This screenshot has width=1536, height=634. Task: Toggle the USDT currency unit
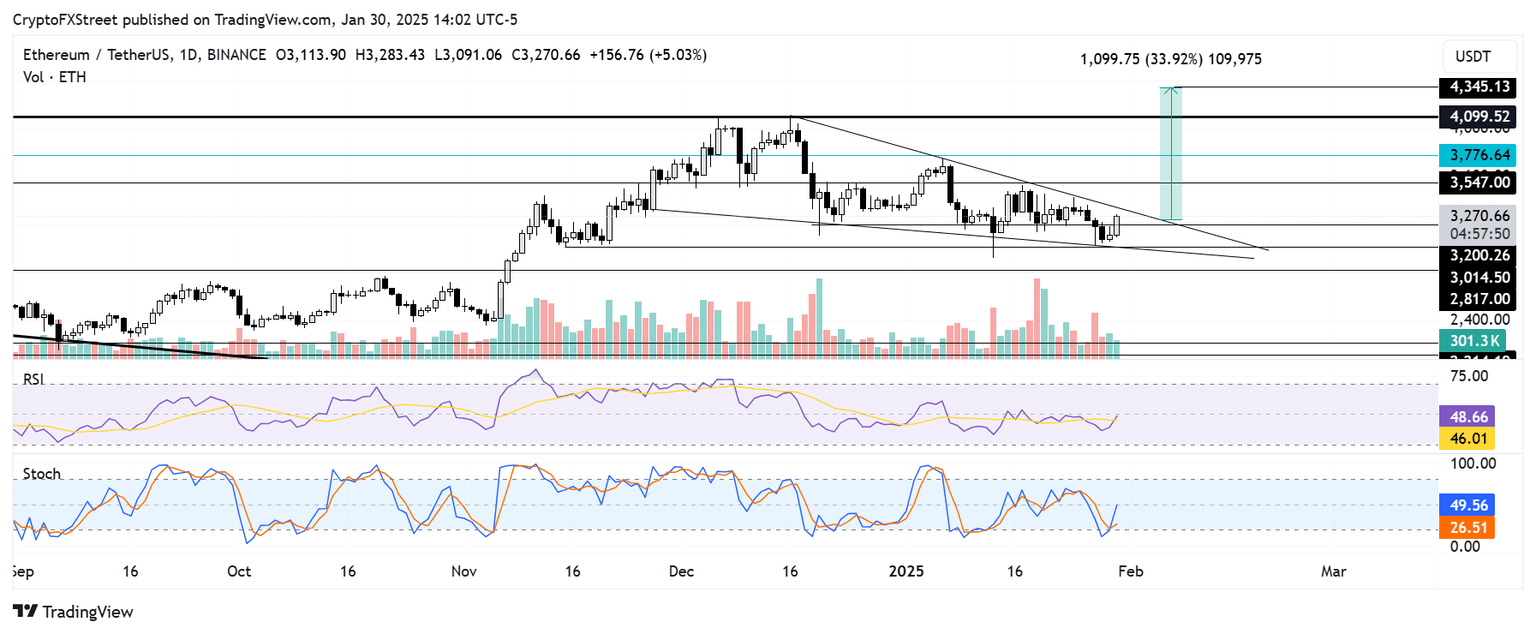1479,56
